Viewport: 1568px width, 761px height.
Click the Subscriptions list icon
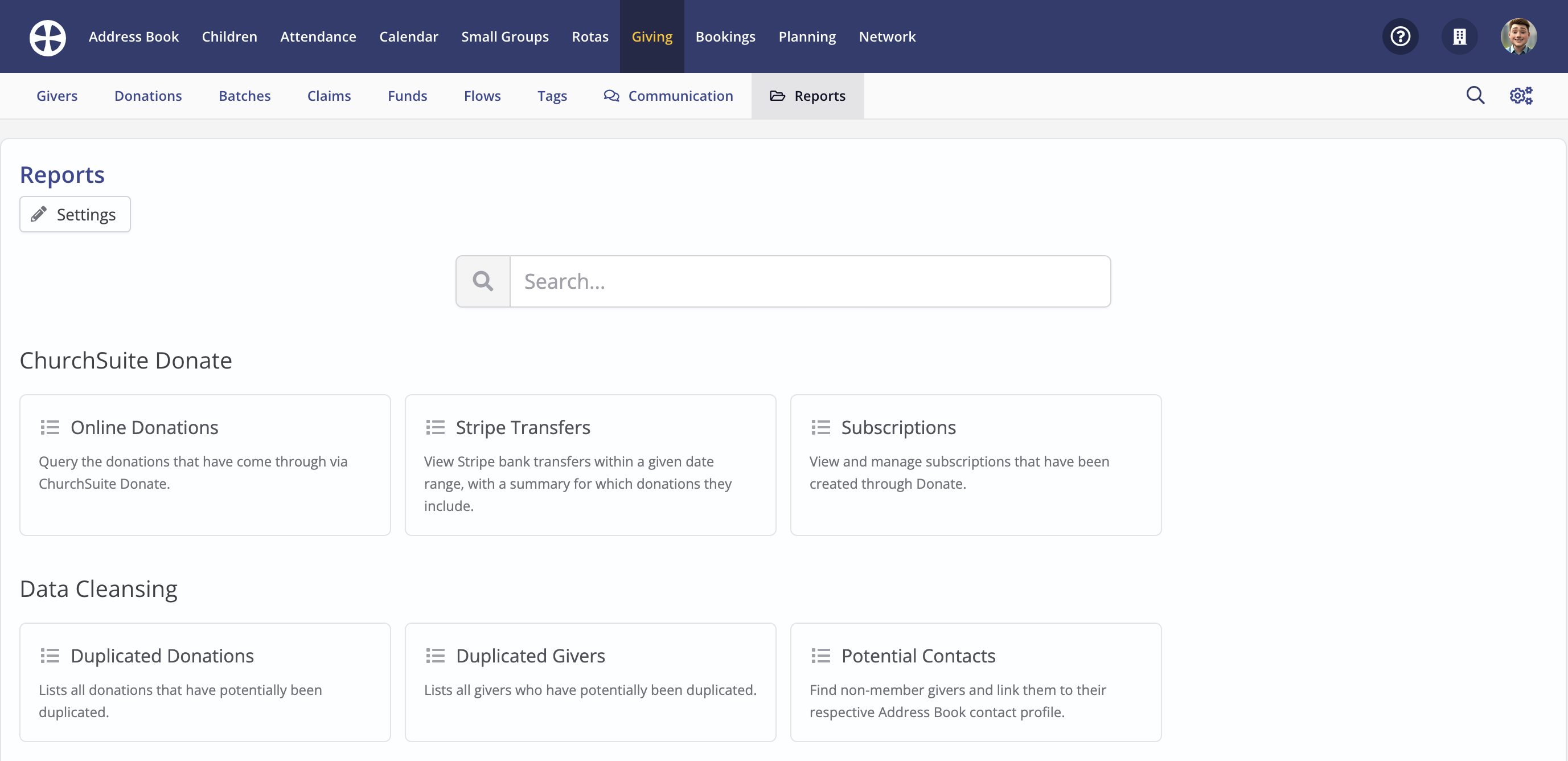(x=820, y=427)
